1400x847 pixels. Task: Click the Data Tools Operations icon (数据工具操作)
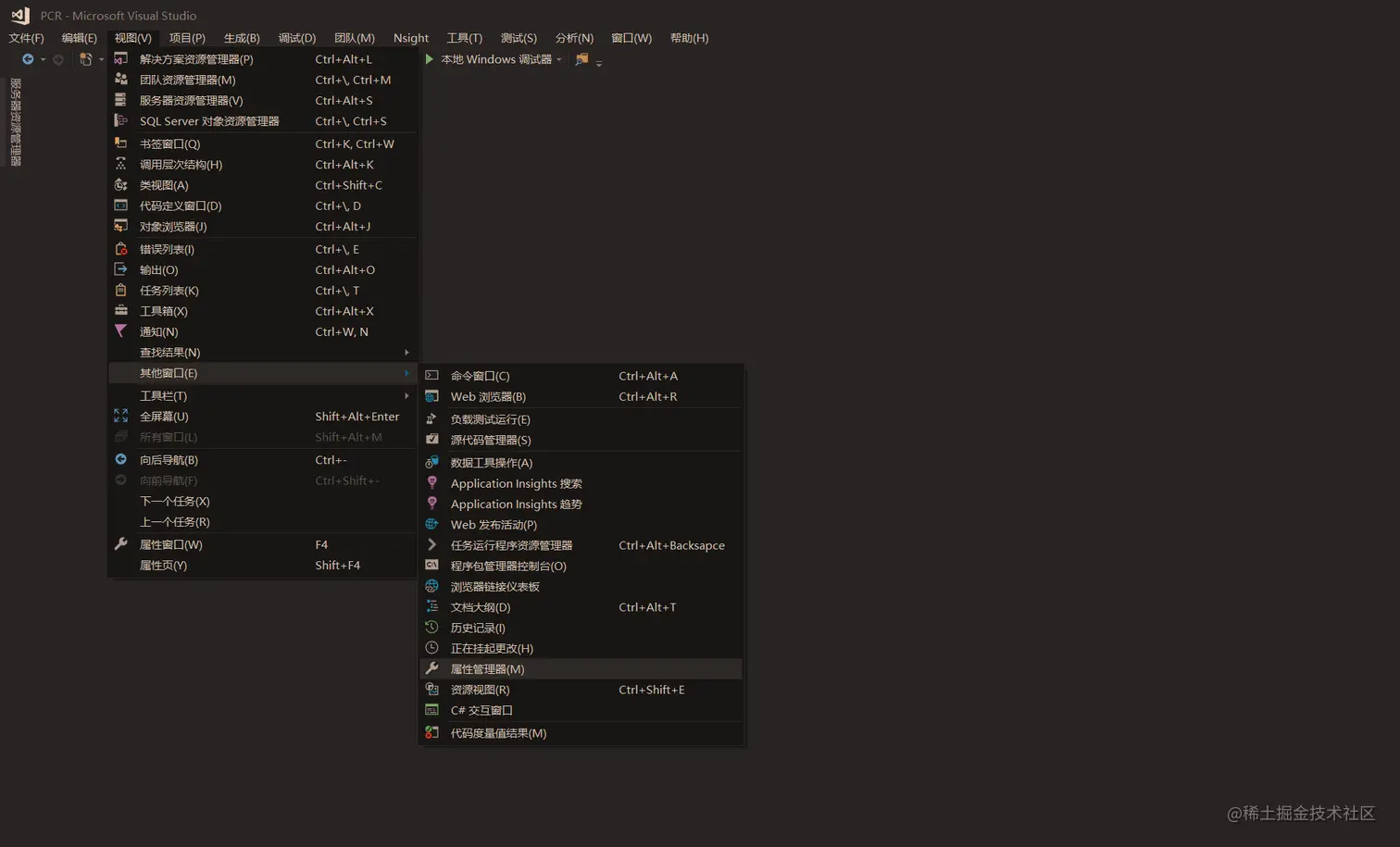pyautogui.click(x=431, y=462)
